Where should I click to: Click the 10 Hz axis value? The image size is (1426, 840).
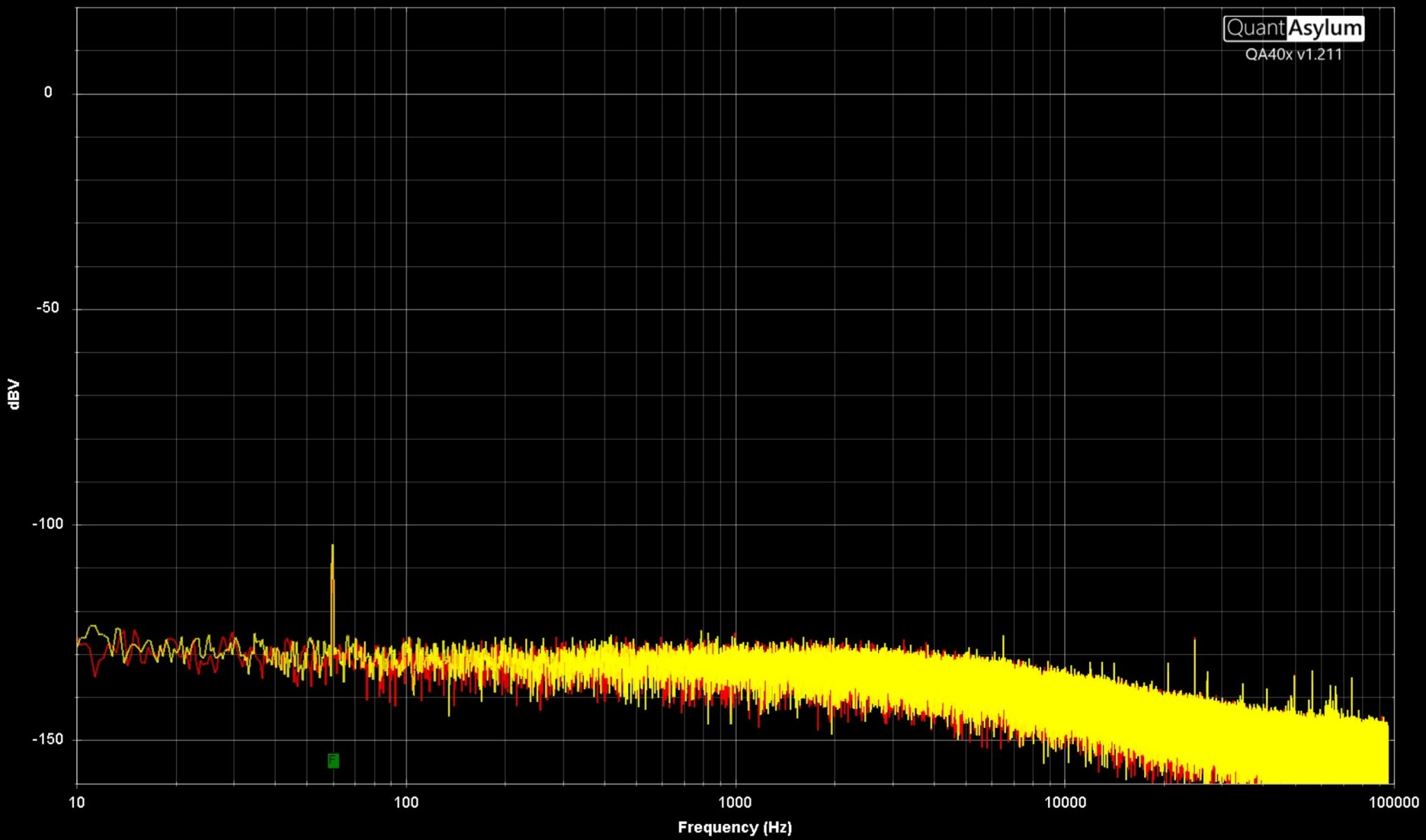coord(77,802)
